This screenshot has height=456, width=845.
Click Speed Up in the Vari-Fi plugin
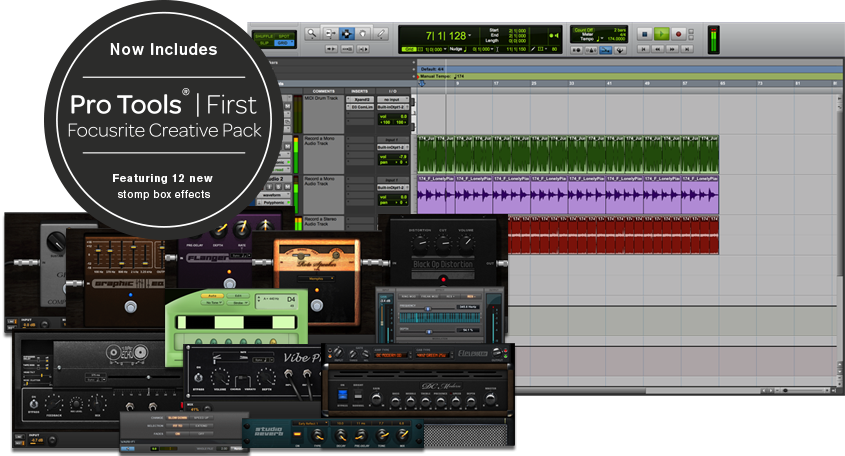tap(201, 418)
